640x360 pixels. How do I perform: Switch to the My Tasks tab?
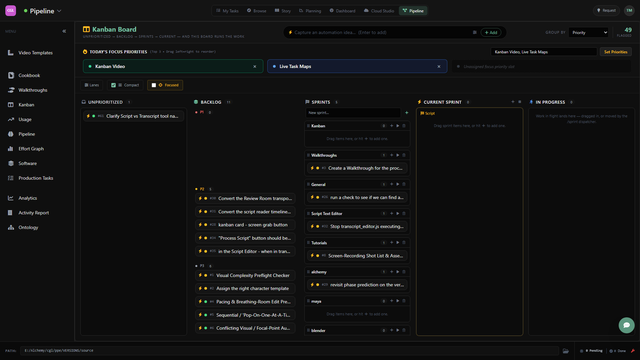227,11
